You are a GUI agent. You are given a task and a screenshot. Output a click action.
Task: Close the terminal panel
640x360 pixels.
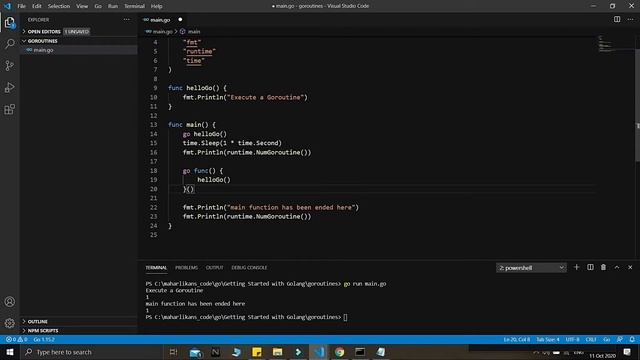pos(630,267)
